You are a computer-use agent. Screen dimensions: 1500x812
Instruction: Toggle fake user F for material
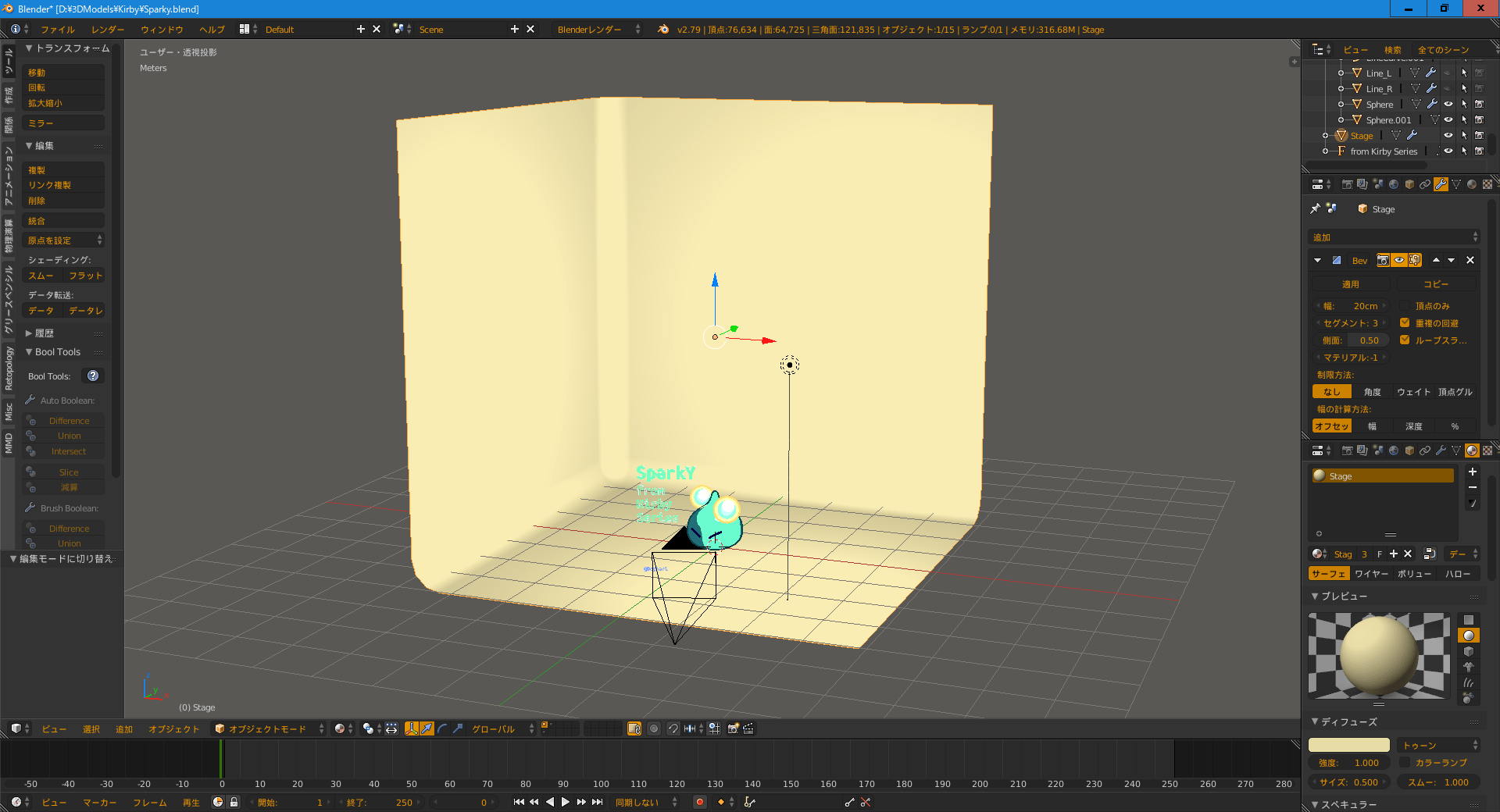click(x=1380, y=554)
